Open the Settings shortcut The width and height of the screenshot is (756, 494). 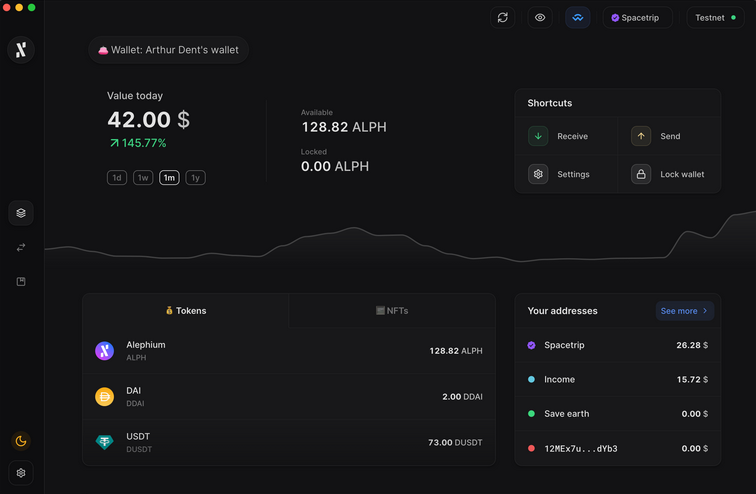566,174
